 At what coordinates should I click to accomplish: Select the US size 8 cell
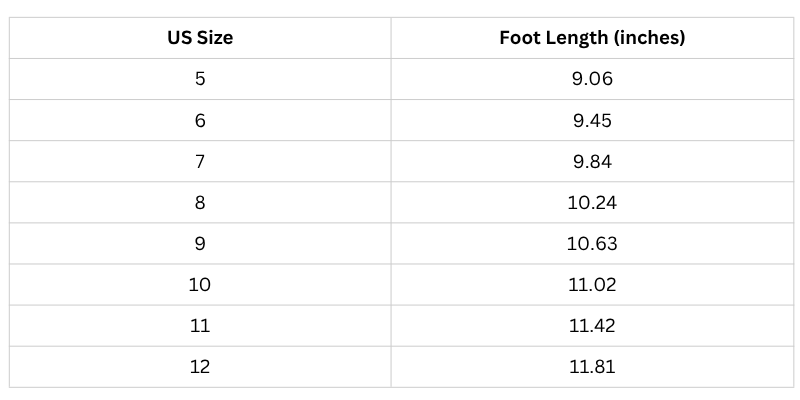pyautogui.click(x=200, y=202)
